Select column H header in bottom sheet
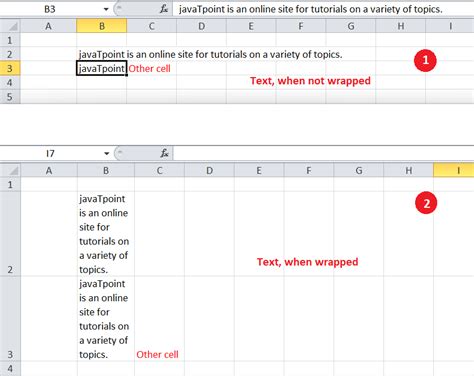This screenshot has height=376, width=474. [409, 170]
